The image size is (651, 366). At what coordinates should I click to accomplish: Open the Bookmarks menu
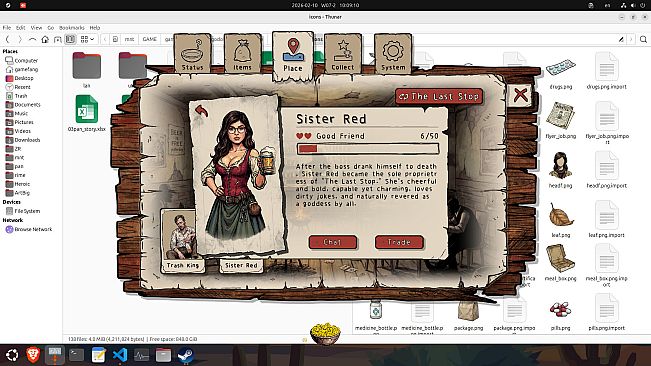(x=71, y=28)
